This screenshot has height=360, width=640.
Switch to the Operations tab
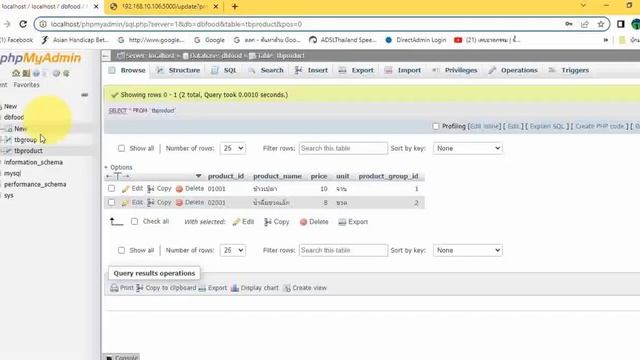513,70
